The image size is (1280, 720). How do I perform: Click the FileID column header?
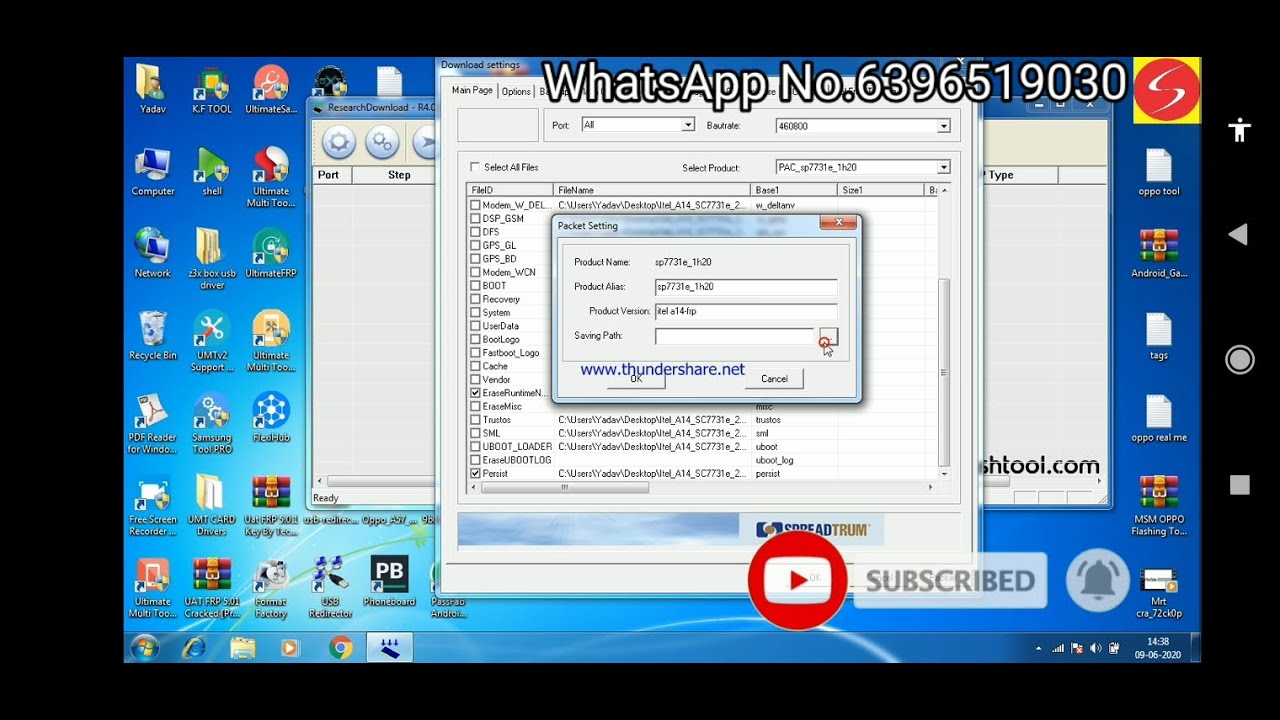(x=510, y=190)
